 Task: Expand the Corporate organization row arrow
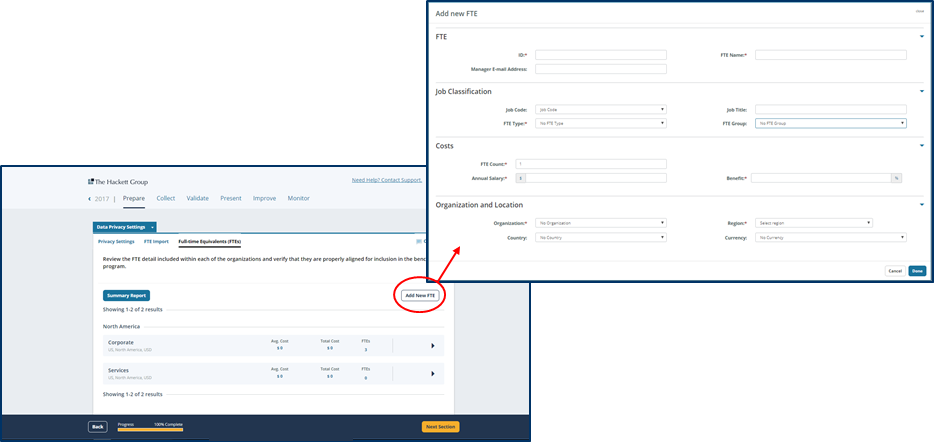coord(432,345)
